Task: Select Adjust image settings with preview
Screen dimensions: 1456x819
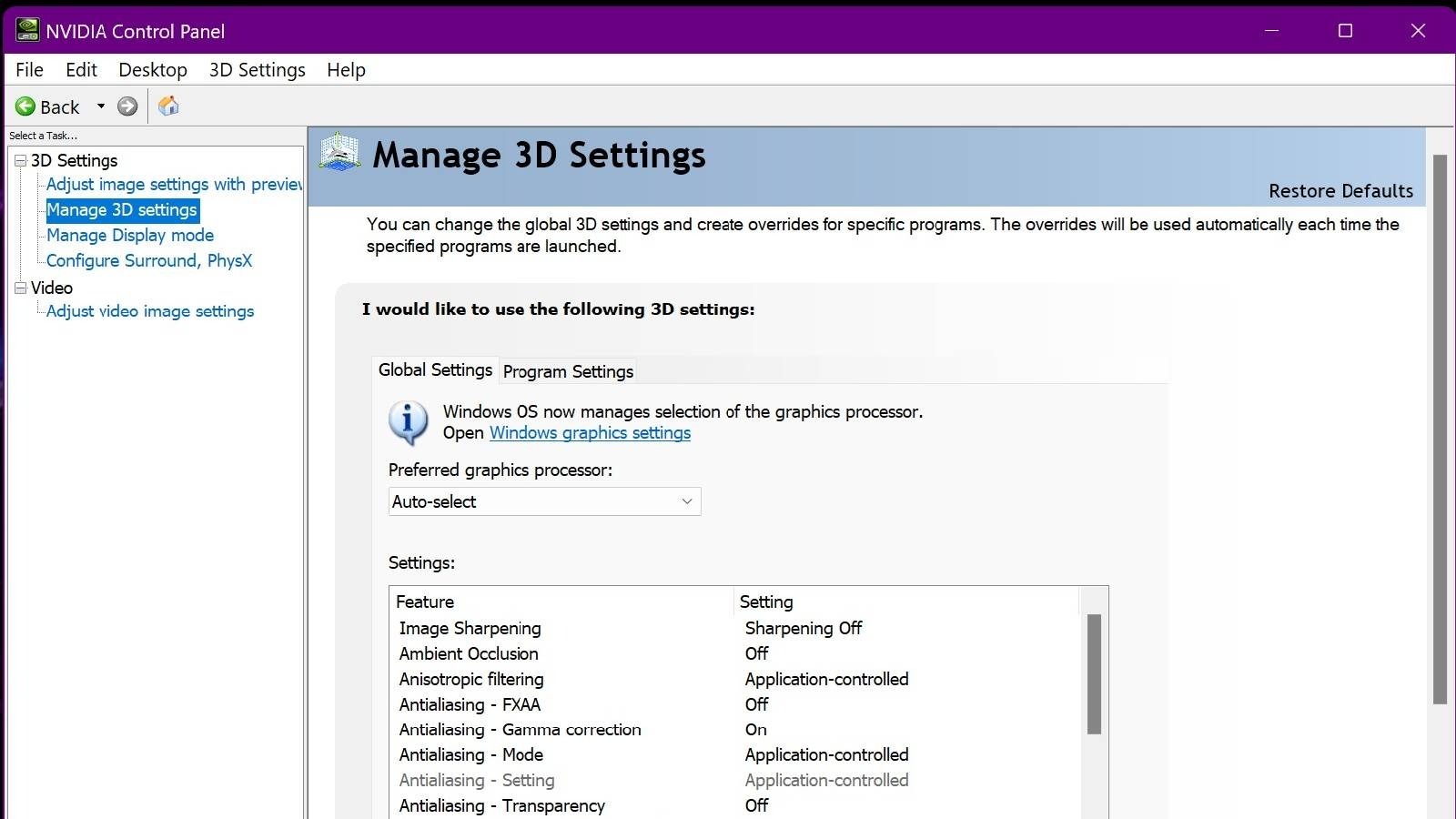Action: pyautogui.click(x=174, y=185)
